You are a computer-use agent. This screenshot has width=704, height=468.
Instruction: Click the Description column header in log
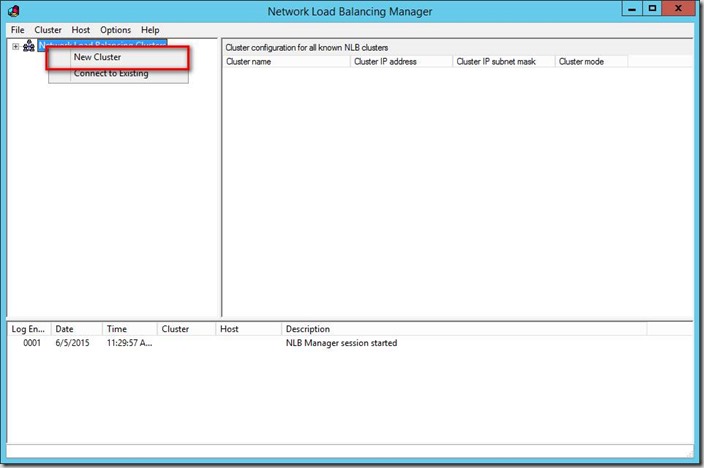464,329
